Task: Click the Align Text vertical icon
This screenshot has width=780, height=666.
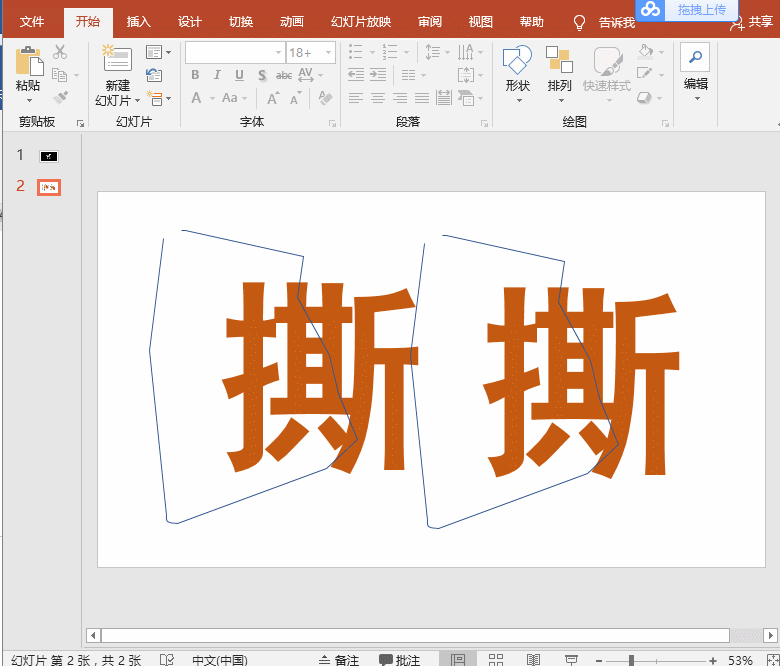Action: (x=466, y=75)
